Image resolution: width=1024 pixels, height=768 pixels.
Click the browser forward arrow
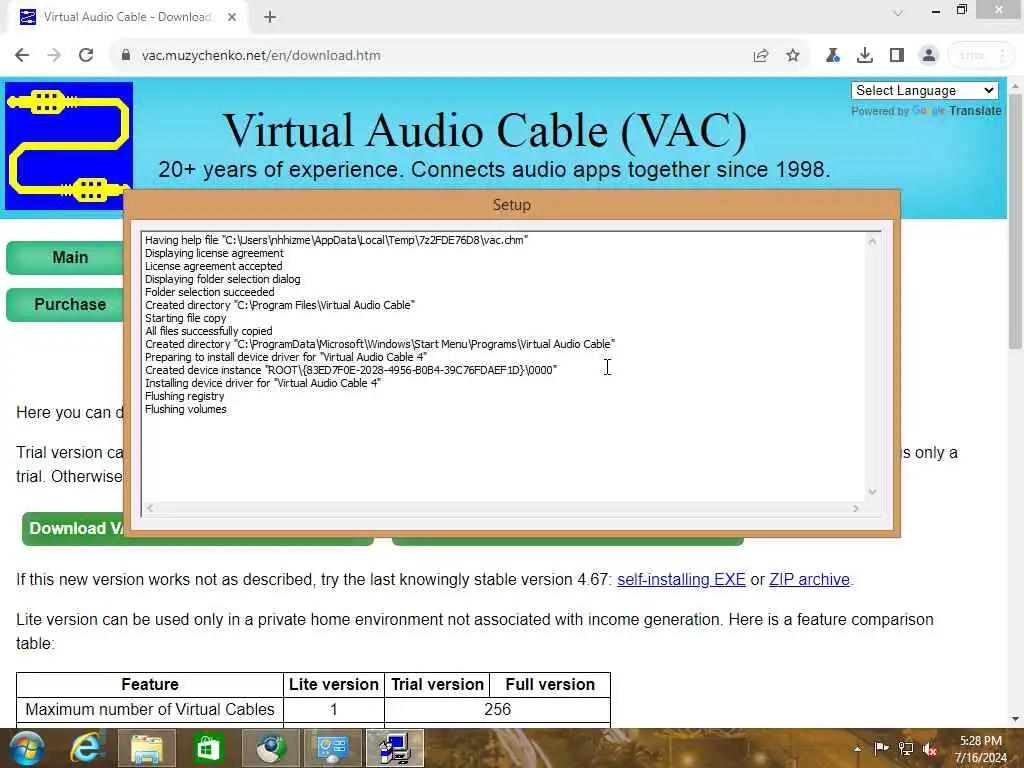pyautogui.click(x=54, y=56)
